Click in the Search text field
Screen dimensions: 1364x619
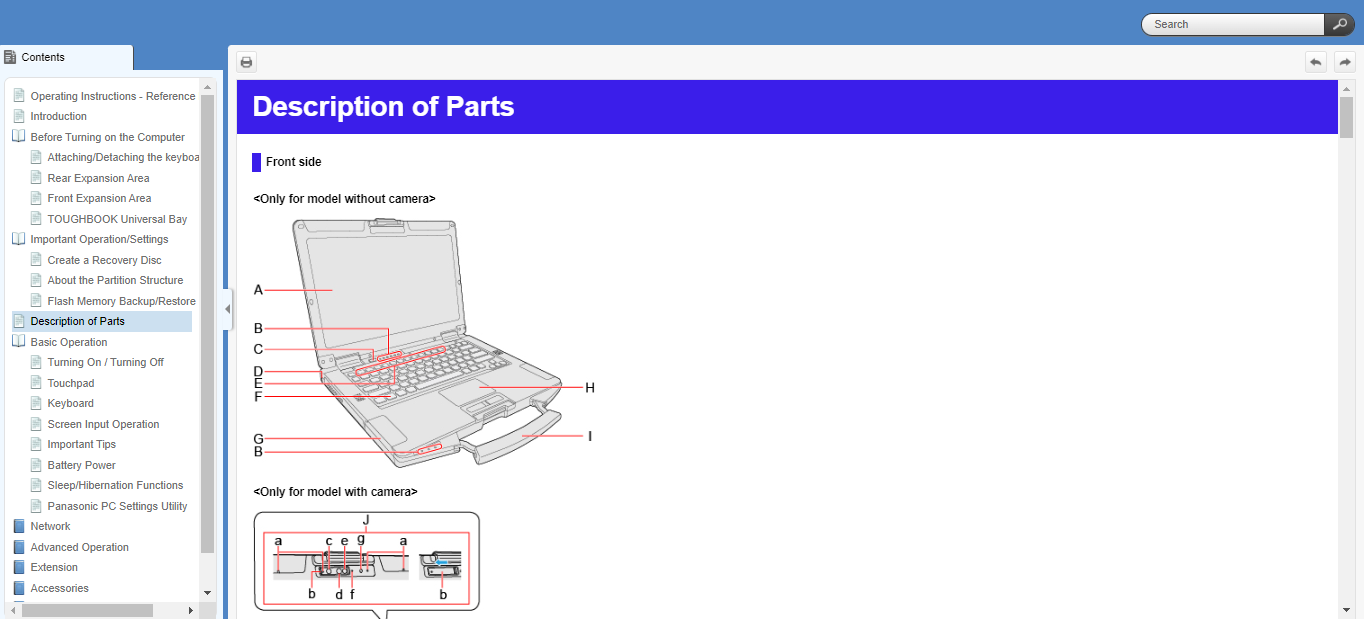1235,24
